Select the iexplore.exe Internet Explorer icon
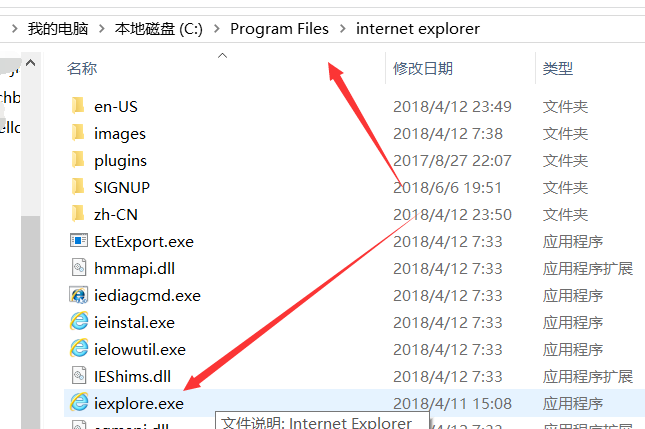 (79, 403)
